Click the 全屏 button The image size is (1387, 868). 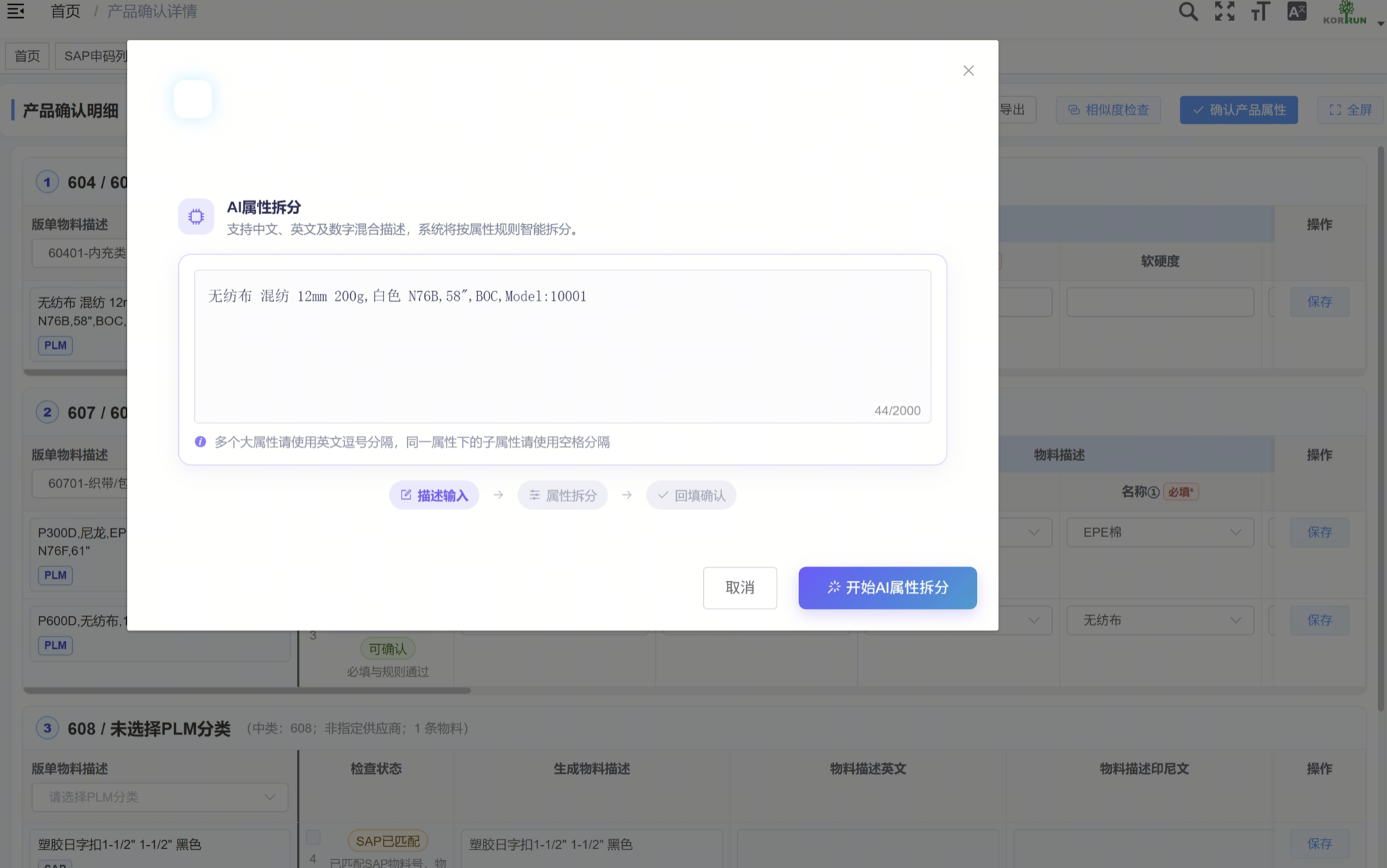[1350, 110]
